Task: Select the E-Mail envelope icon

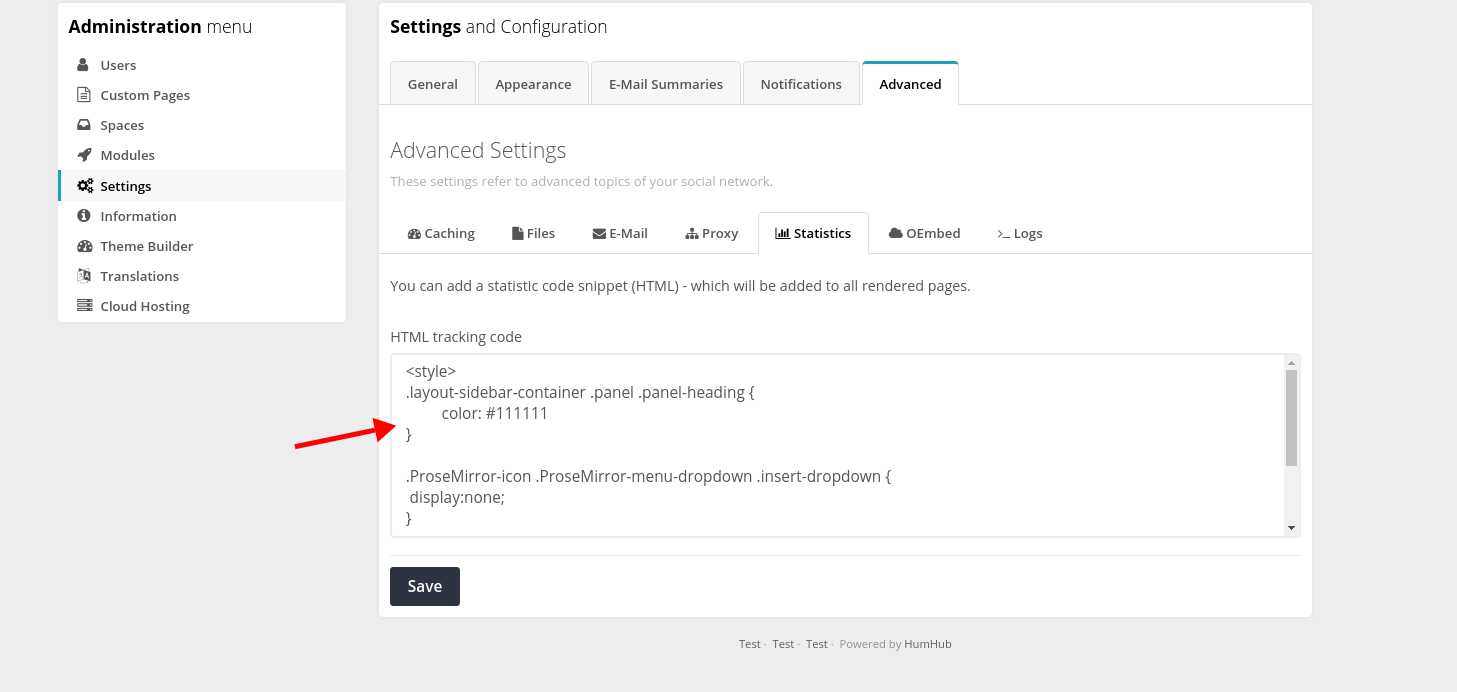Action: [x=597, y=232]
